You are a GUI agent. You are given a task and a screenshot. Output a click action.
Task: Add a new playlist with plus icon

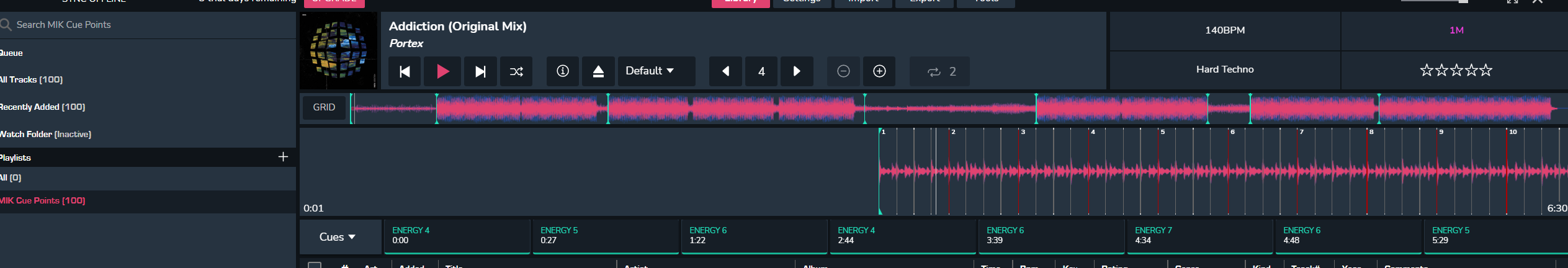(x=283, y=157)
